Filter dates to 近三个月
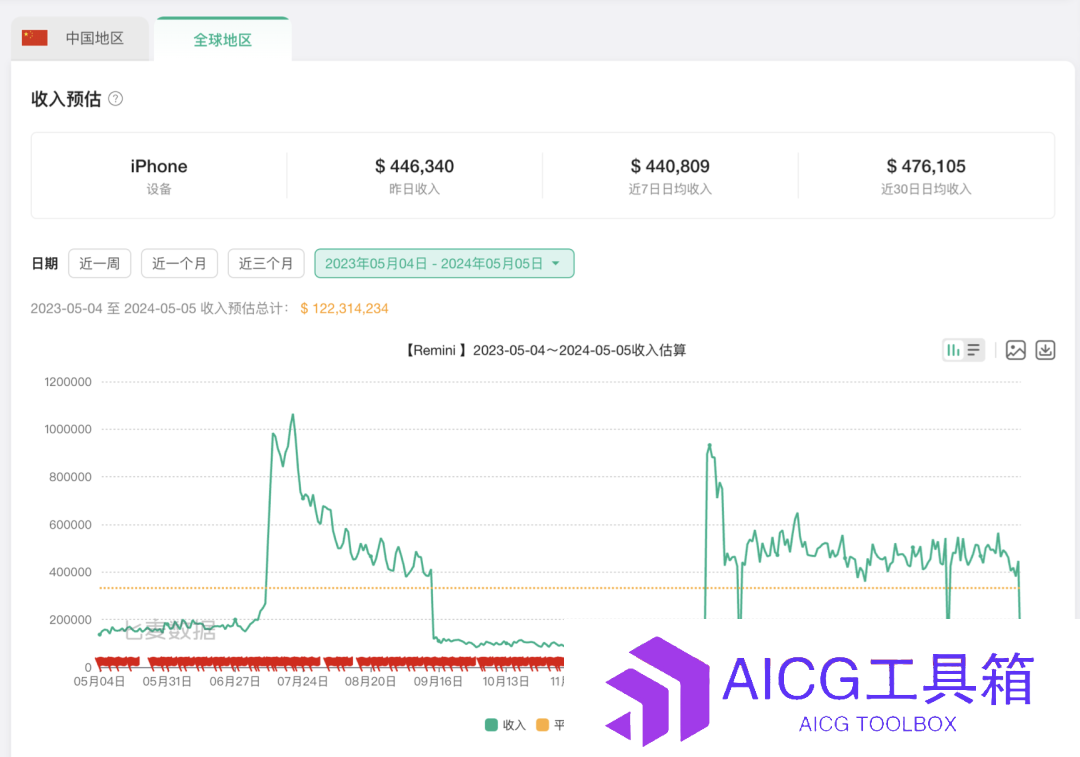 tap(266, 263)
